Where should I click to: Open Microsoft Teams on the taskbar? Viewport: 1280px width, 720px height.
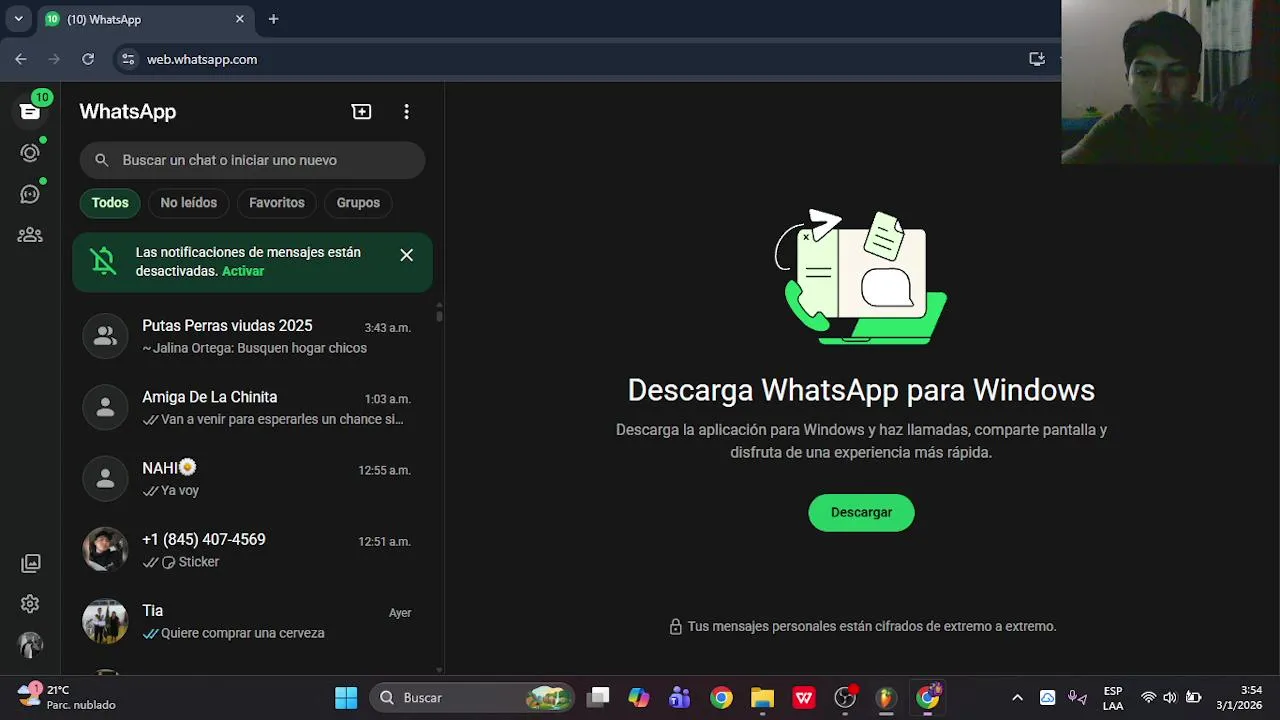(680, 698)
